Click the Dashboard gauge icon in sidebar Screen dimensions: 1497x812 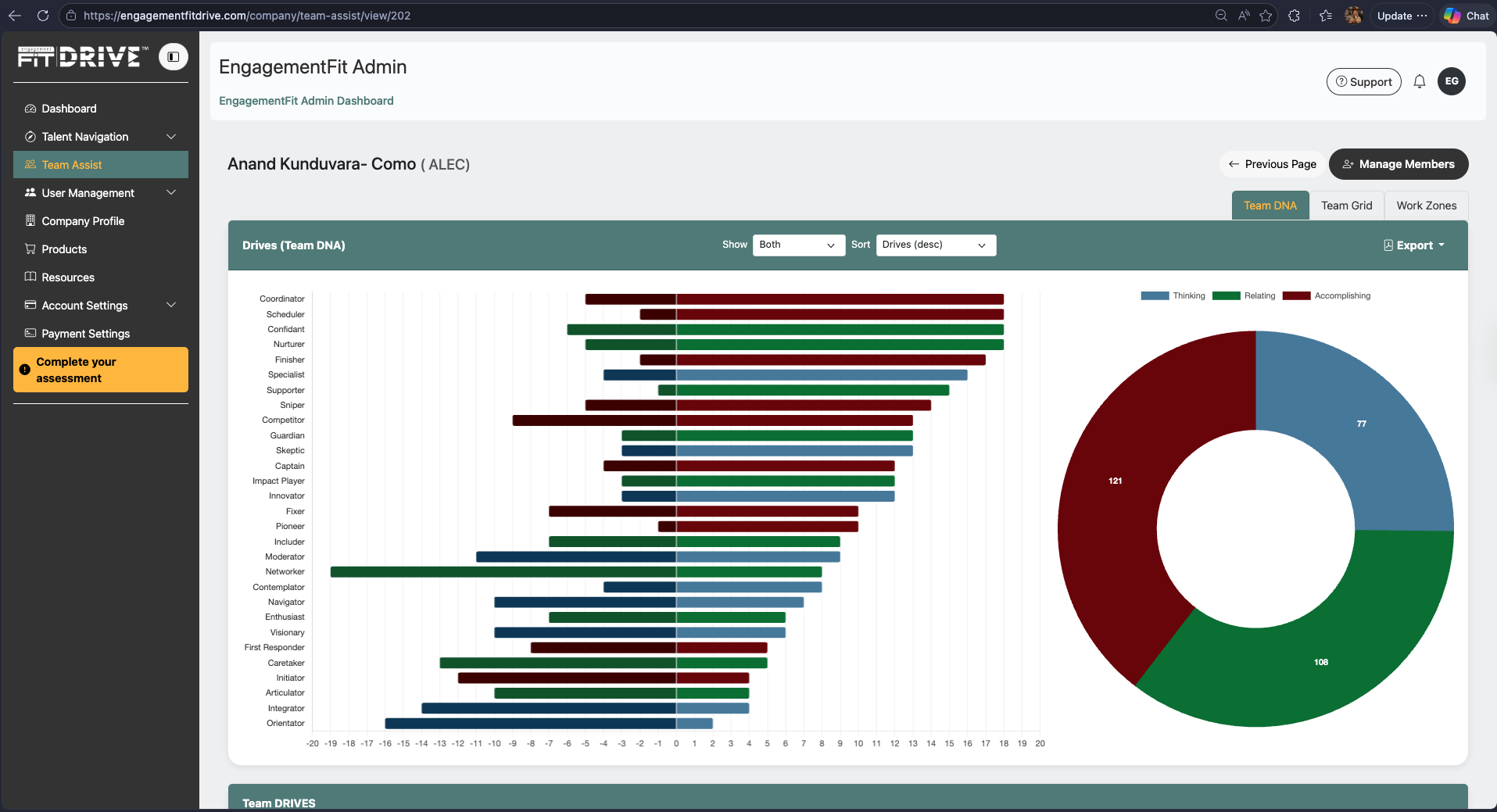(x=30, y=109)
